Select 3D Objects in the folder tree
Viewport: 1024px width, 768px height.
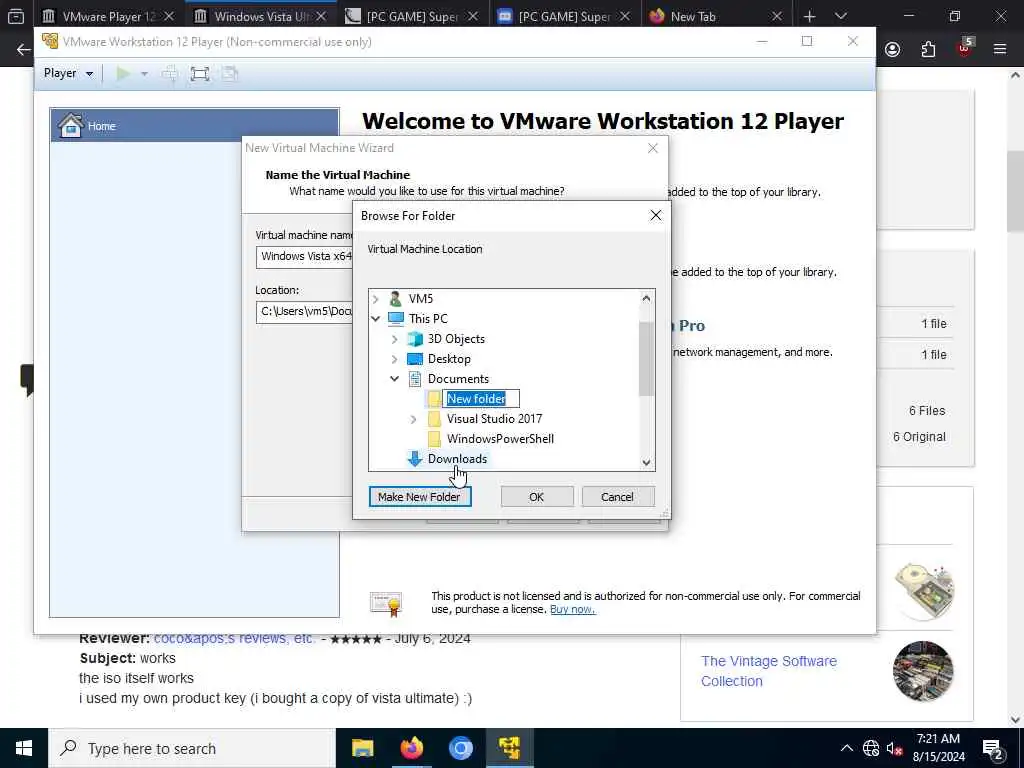456,339
